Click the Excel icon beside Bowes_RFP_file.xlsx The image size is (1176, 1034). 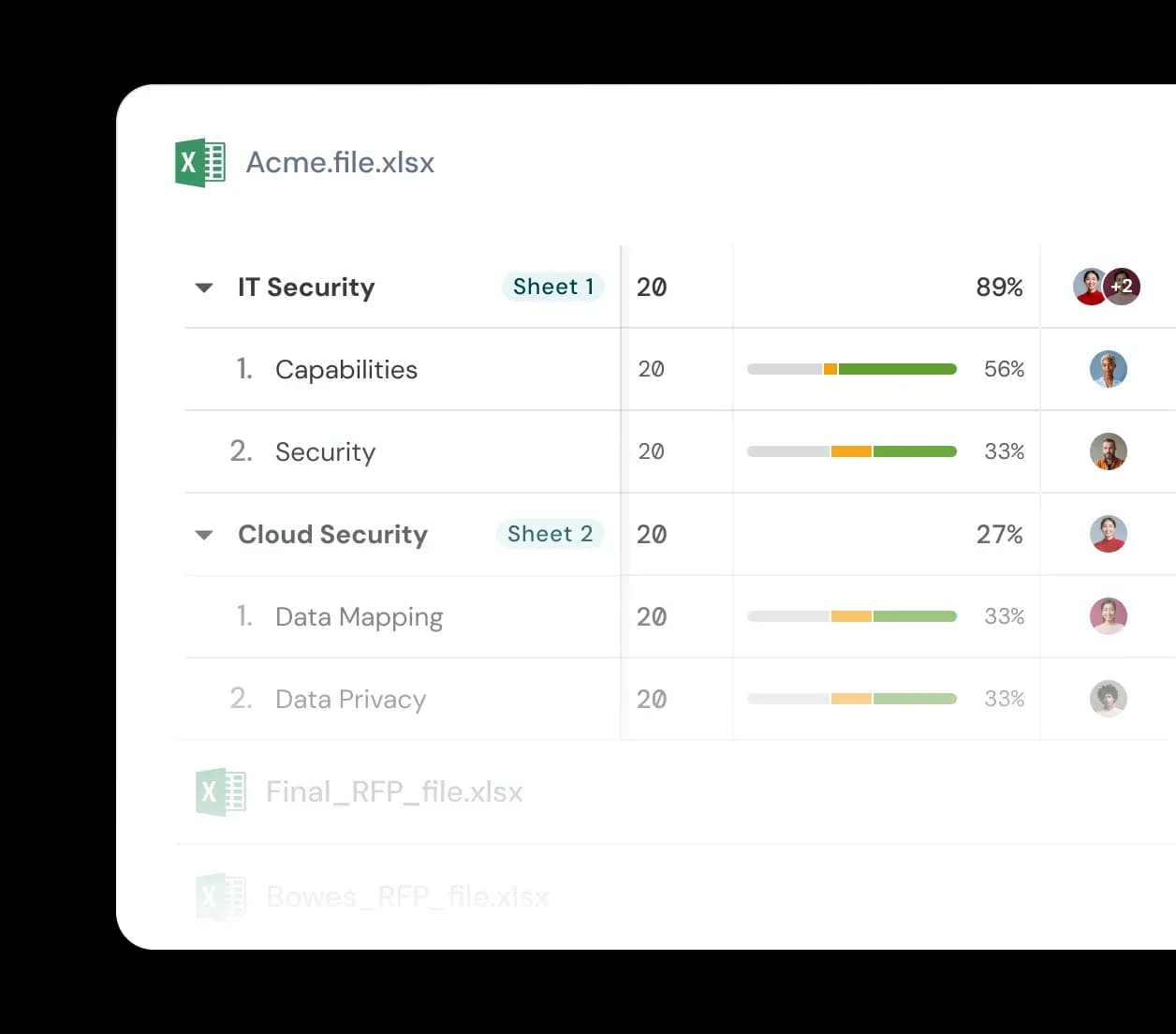(x=220, y=896)
